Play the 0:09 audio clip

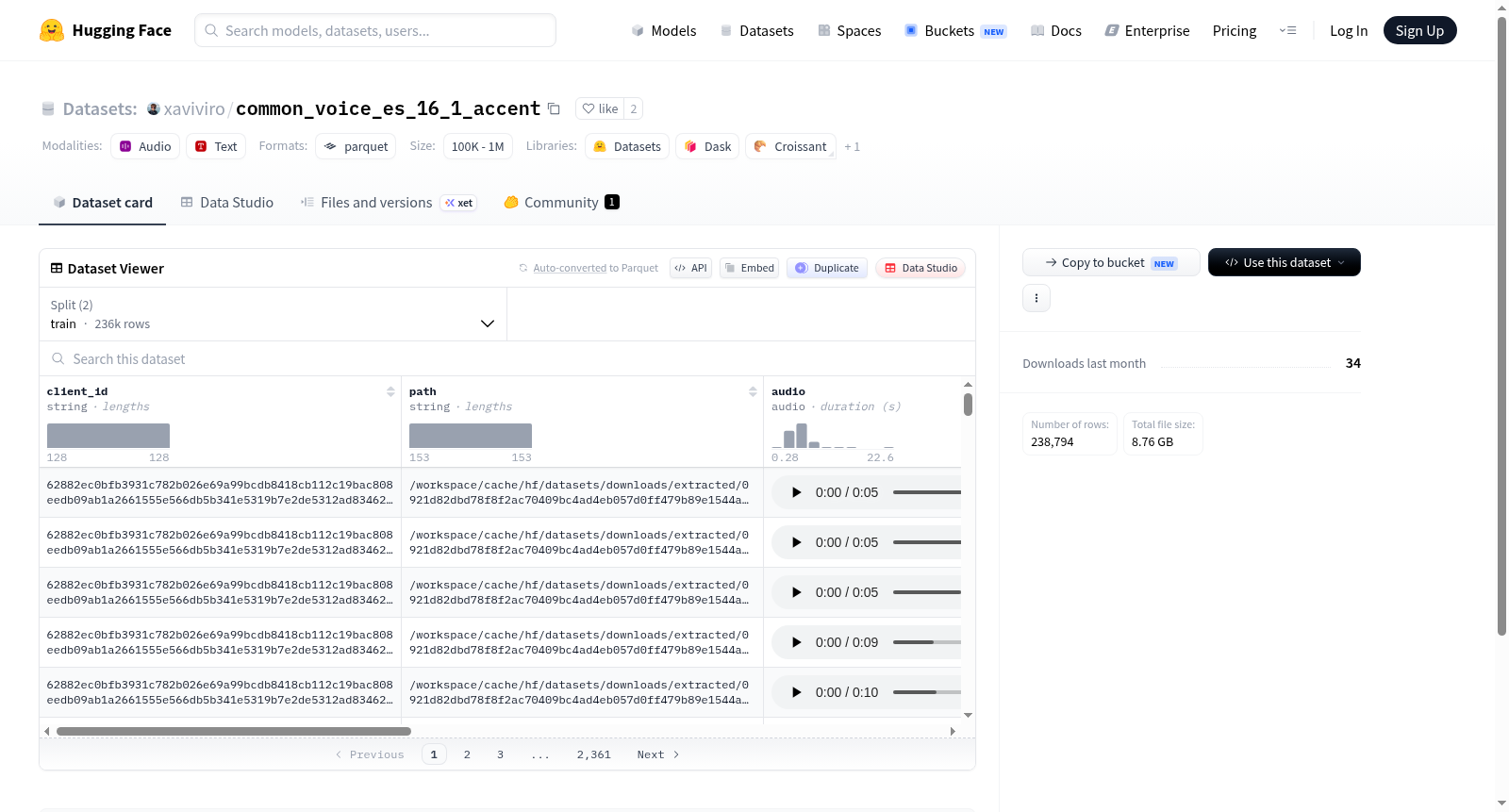pos(797,642)
